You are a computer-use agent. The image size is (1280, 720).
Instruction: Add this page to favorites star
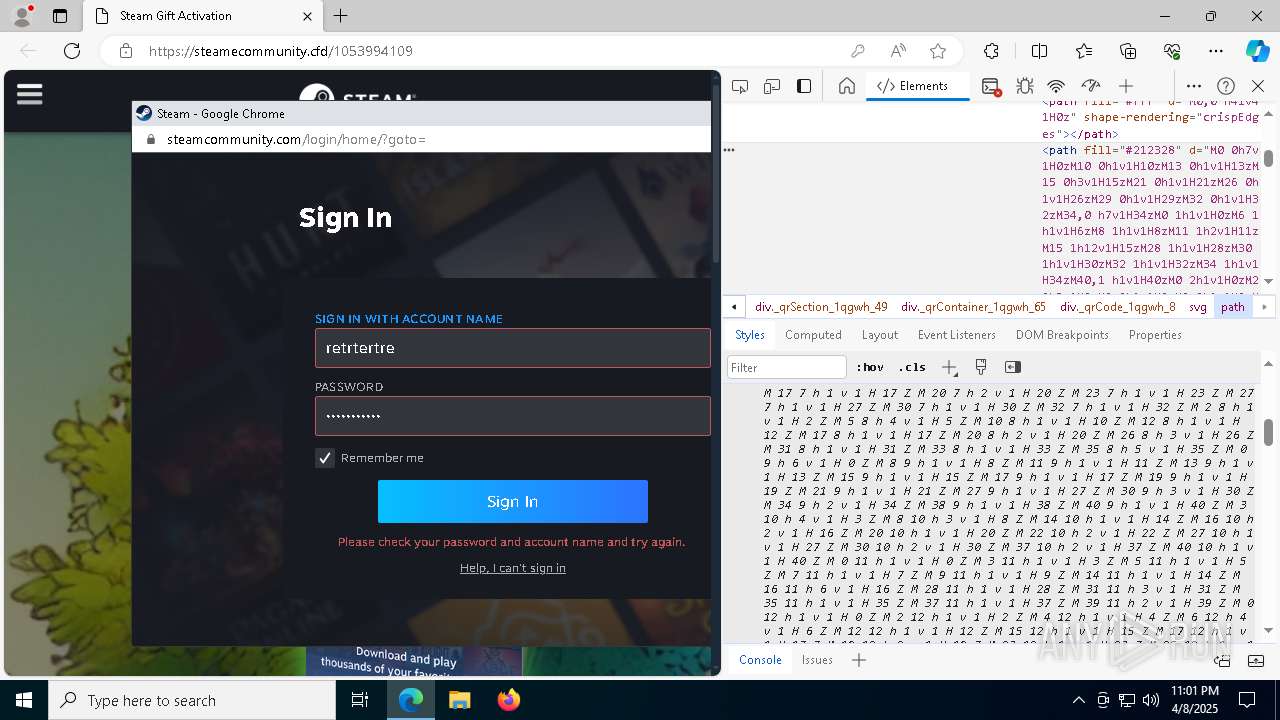pyautogui.click(x=938, y=51)
